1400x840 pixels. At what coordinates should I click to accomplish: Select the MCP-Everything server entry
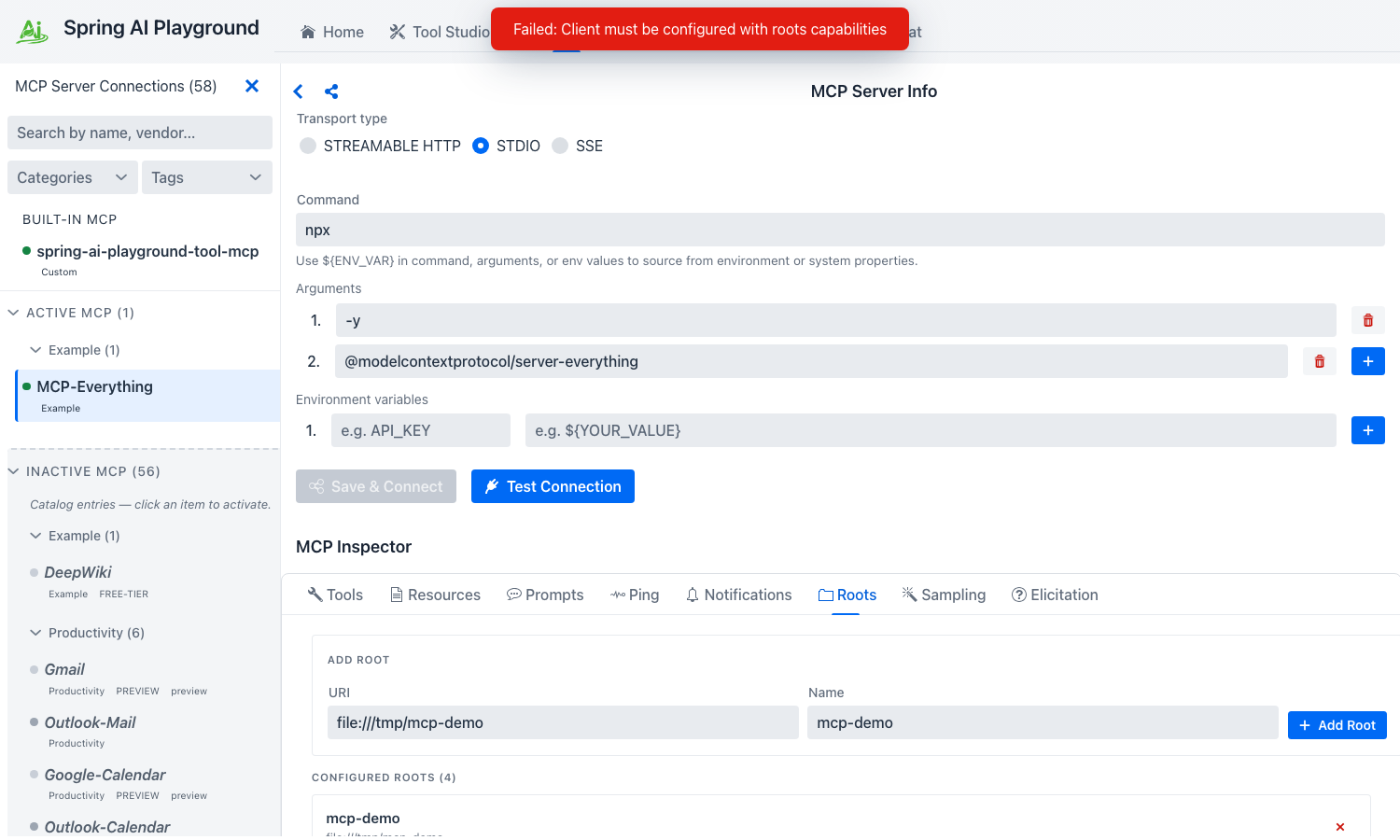coord(148,396)
